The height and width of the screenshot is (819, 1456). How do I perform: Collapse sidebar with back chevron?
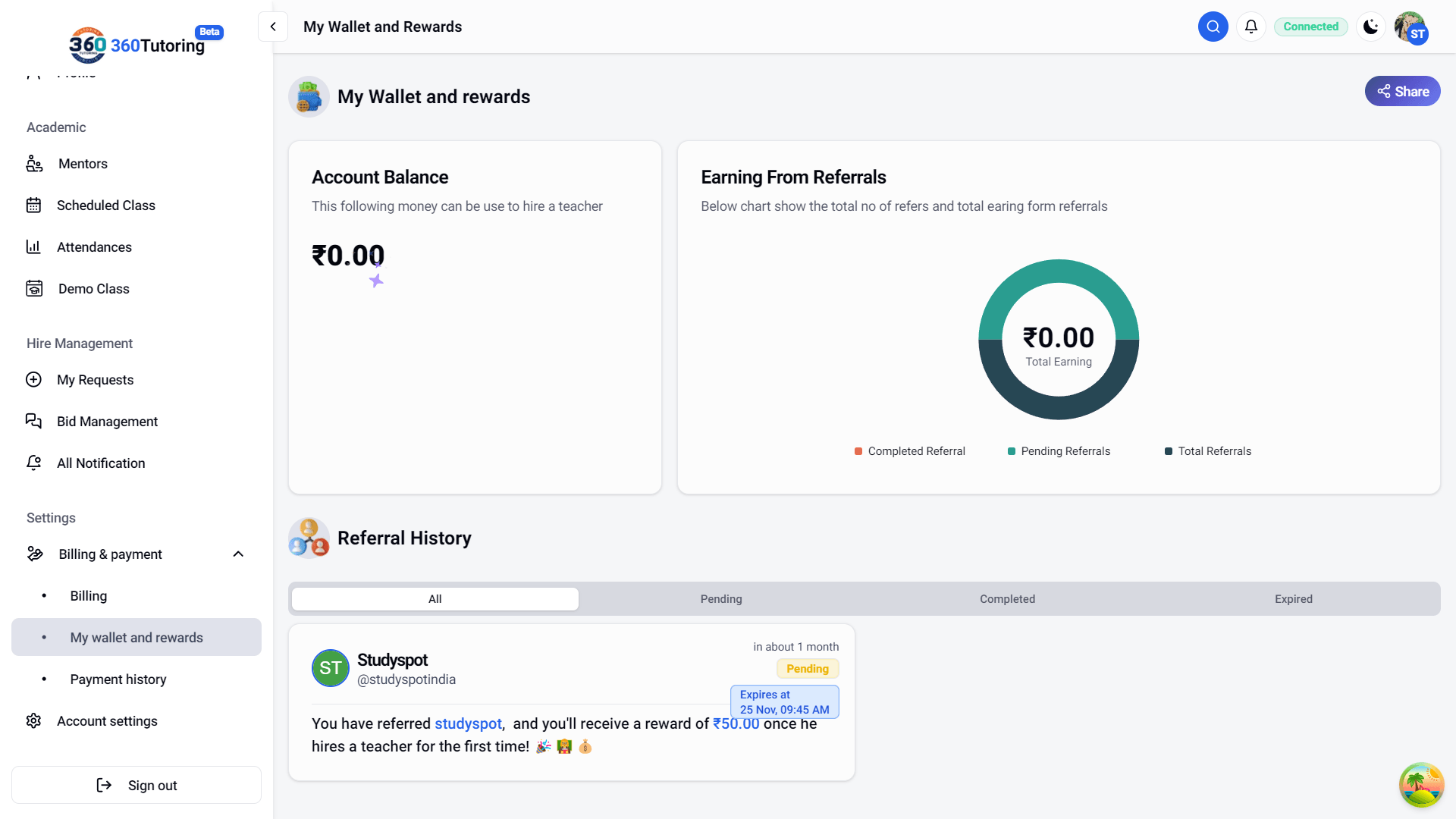click(x=273, y=27)
